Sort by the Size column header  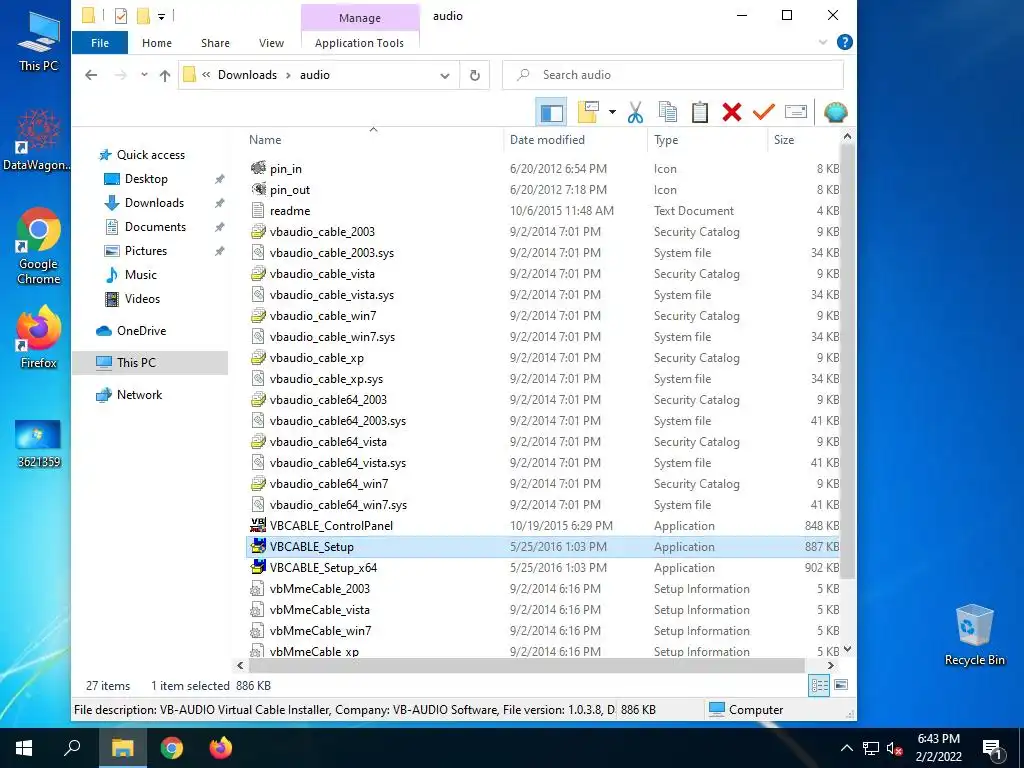click(784, 140)
